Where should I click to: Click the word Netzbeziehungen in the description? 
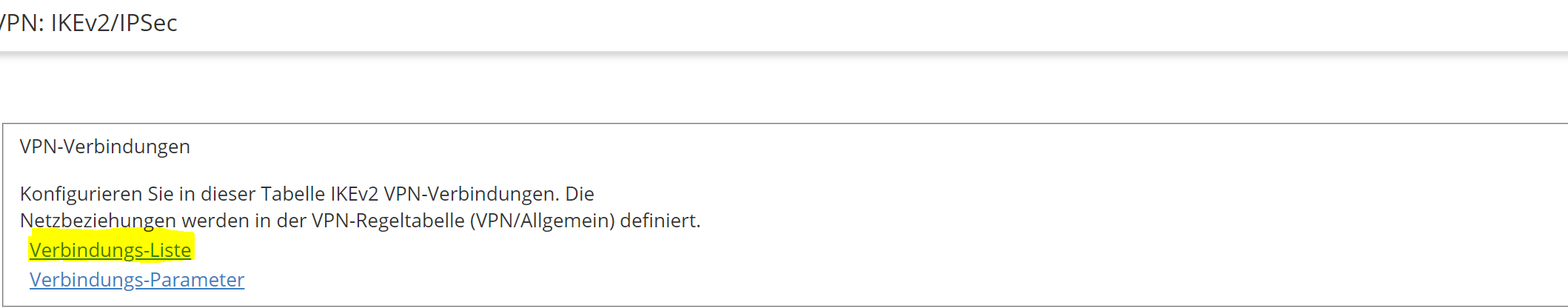(98, 221)
